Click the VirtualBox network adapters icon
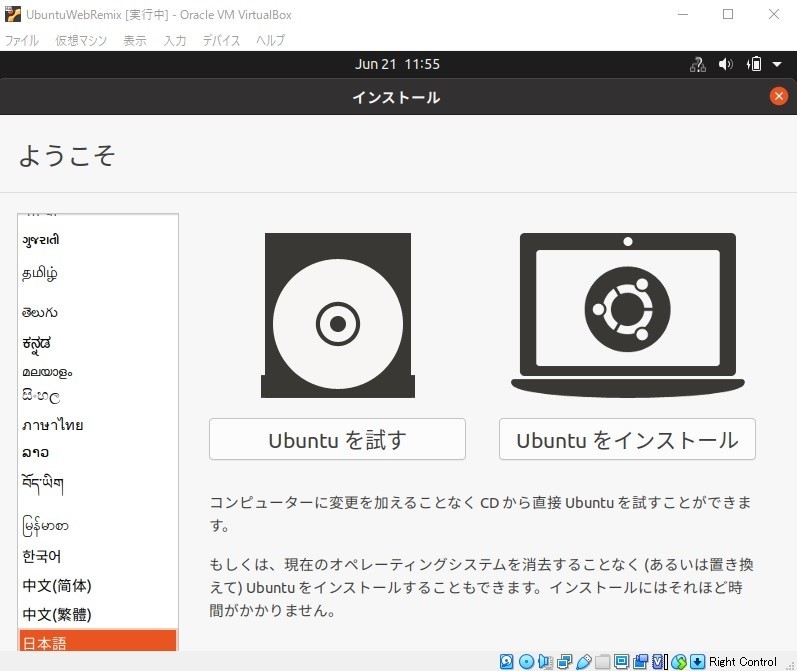797x671 pixels. point(564,661)
